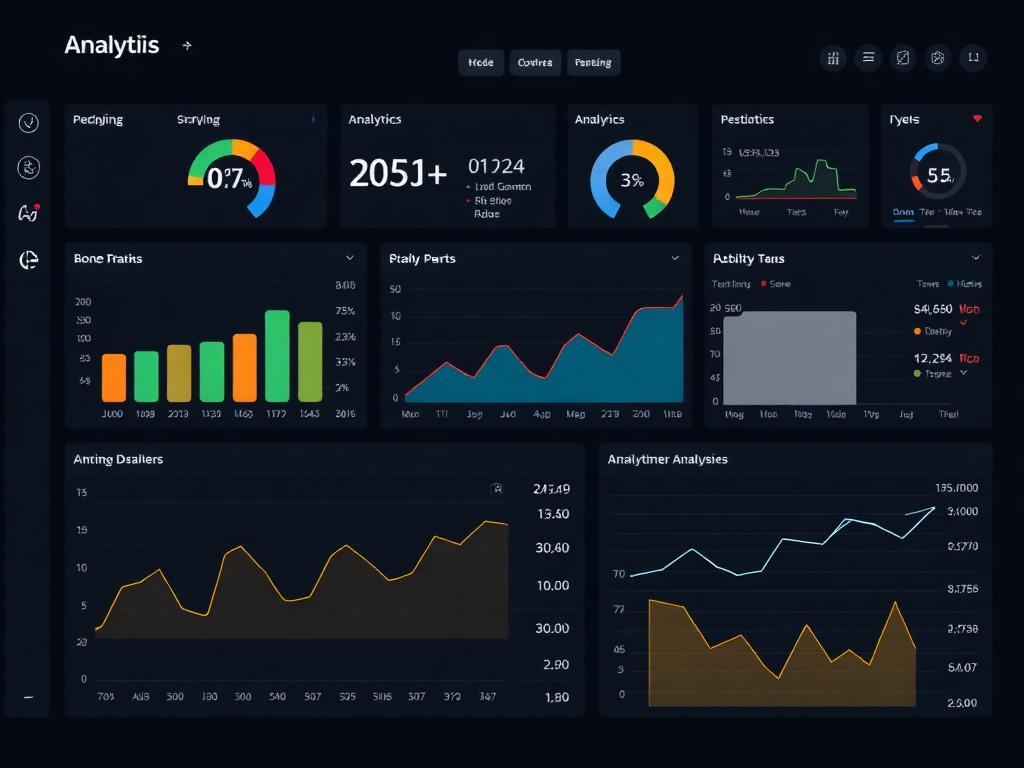Click the Starying label
The image size is (1024, 768).
[x=199, y=120]
